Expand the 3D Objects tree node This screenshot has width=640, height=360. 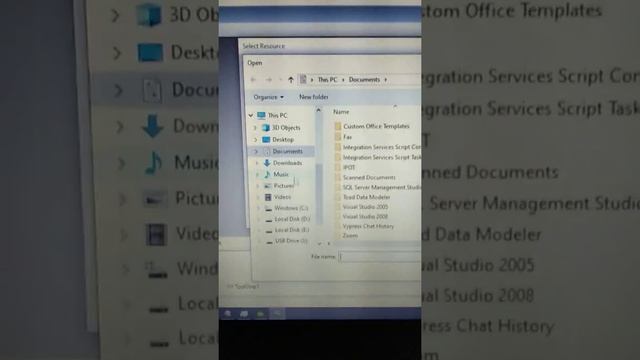coord(256,128)
